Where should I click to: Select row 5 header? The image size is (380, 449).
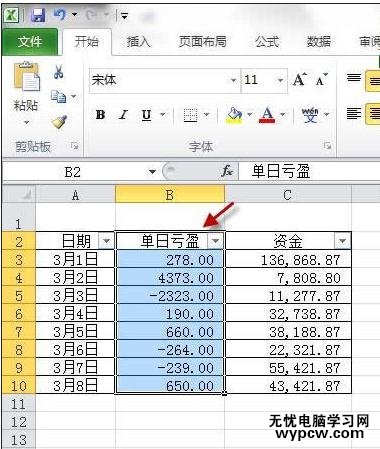[19, 295]
